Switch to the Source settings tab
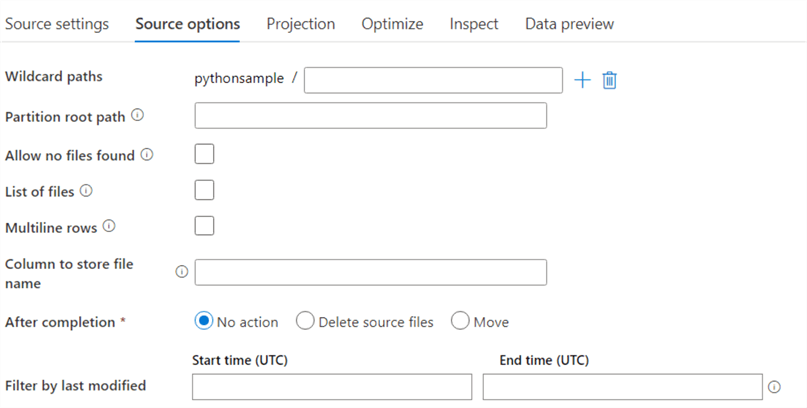This screenshot has height=408, width=807. pyautogui.click(x=57, y=24)
